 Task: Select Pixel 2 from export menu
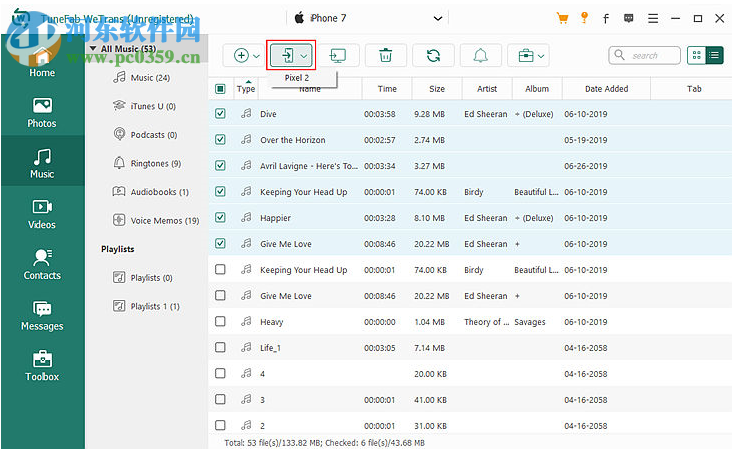tap(297, 78)
